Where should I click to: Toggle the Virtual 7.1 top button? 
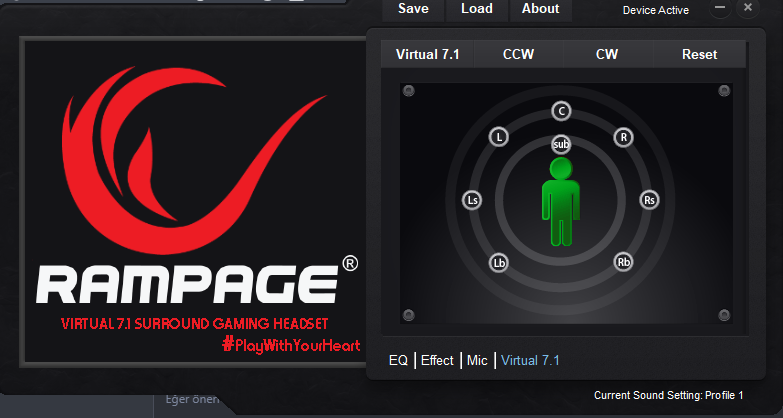coord(427,54)
